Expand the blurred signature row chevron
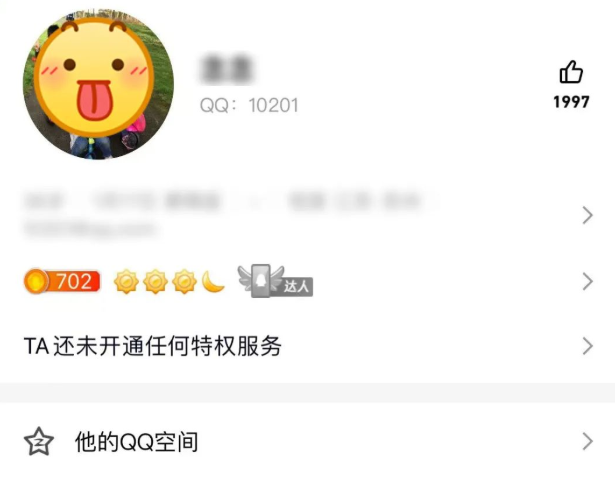 587,215
